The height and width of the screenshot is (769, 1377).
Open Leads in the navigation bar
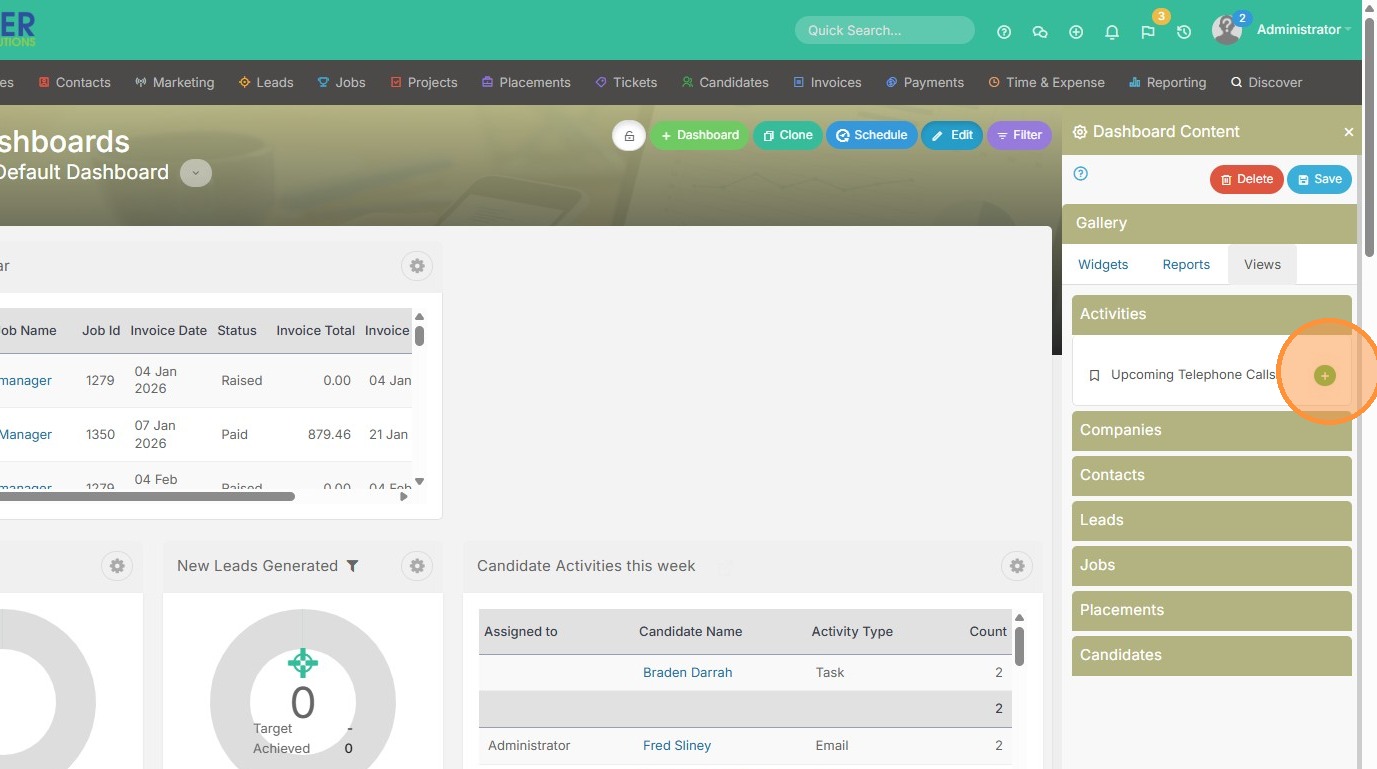click(x=266, y=83)
